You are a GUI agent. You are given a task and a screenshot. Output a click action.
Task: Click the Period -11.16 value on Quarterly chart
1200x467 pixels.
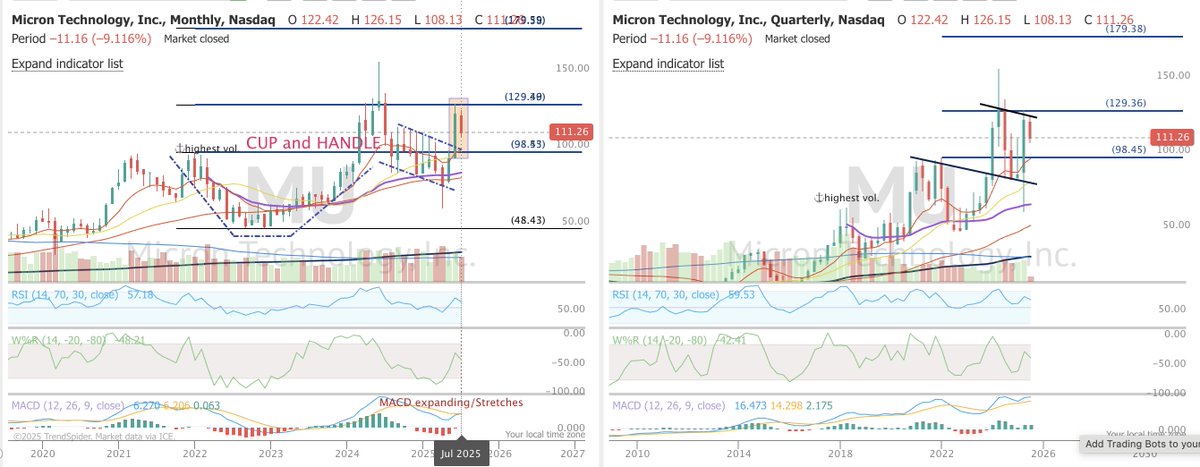tap(685, 39)
